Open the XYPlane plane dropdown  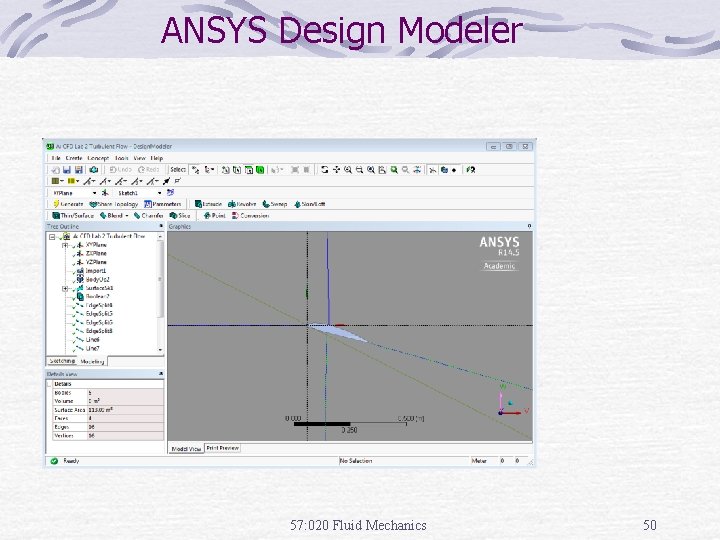pyautogui.click(x=95, y=193)
